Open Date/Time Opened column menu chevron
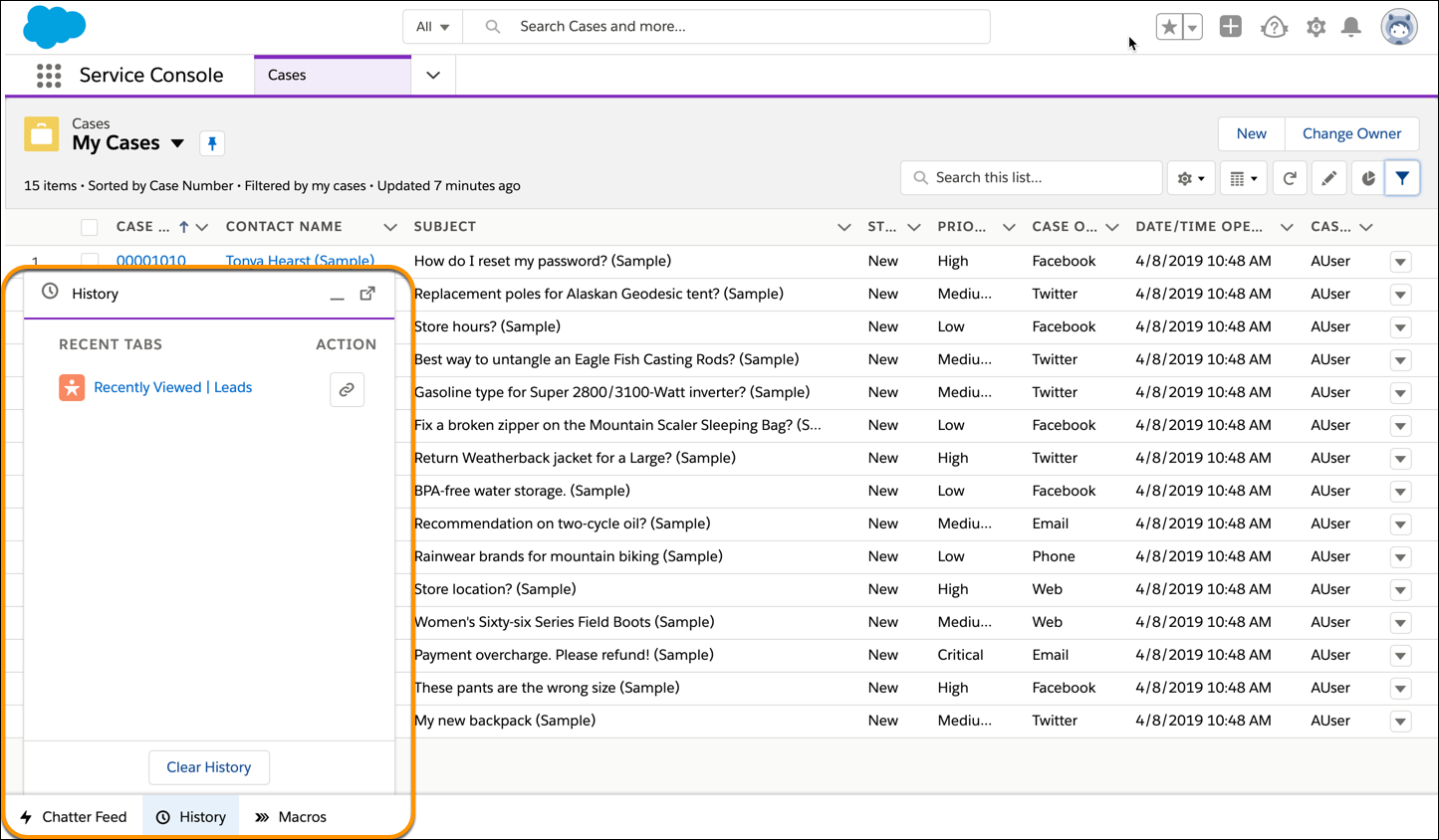This screenshot has height=840, width=1439. pyautogui.click(x=1287, y=228)
